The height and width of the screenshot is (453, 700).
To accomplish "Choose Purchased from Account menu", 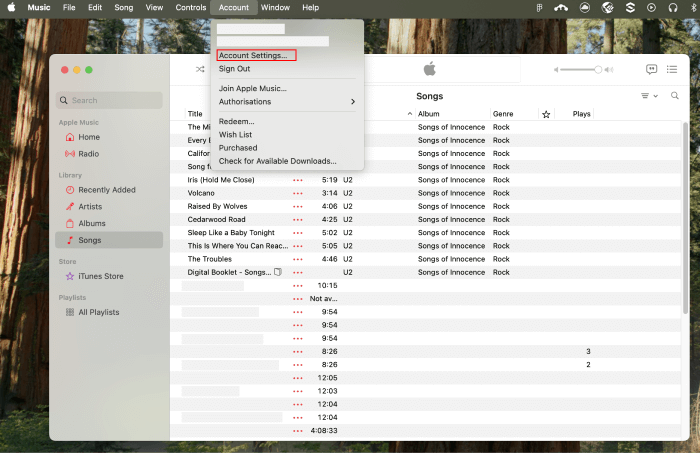I will tap(238, 148).
